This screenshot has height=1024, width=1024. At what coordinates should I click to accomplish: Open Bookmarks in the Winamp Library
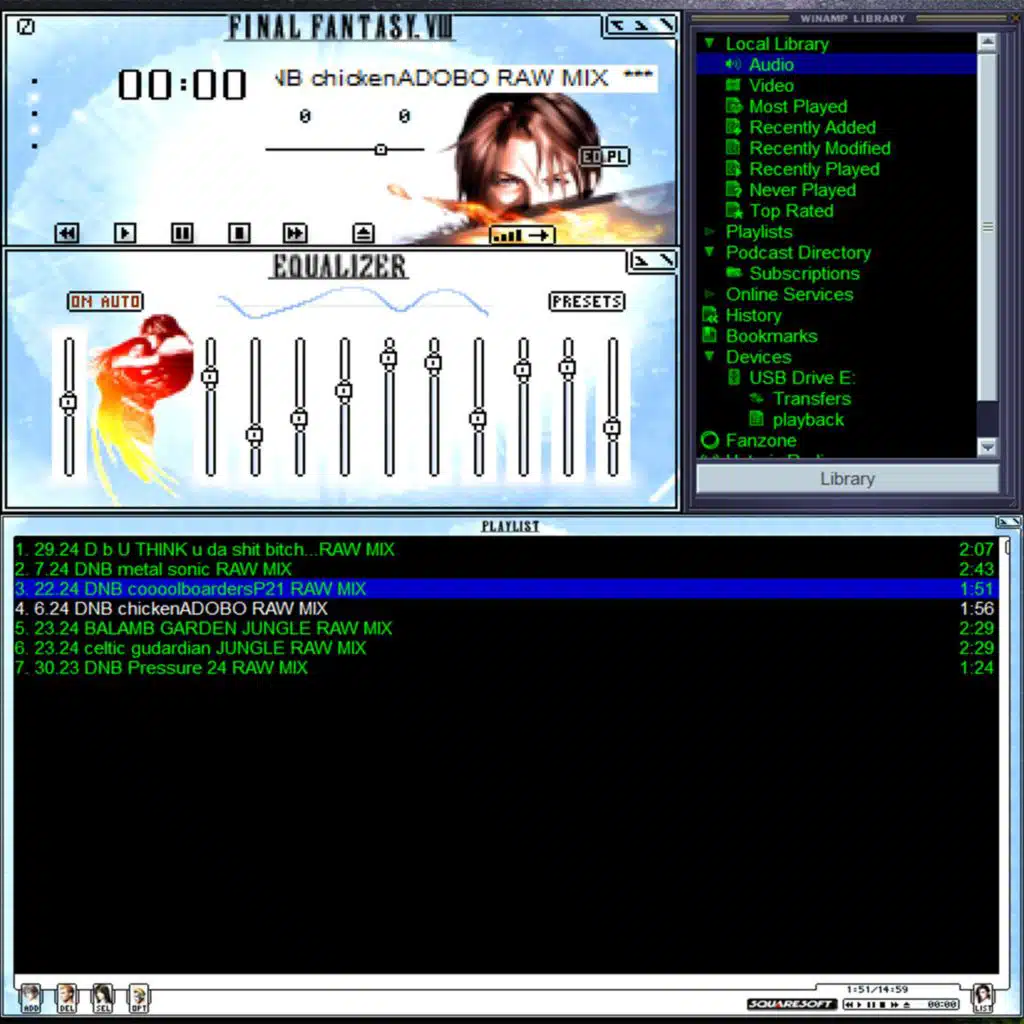tap(771, 336)
